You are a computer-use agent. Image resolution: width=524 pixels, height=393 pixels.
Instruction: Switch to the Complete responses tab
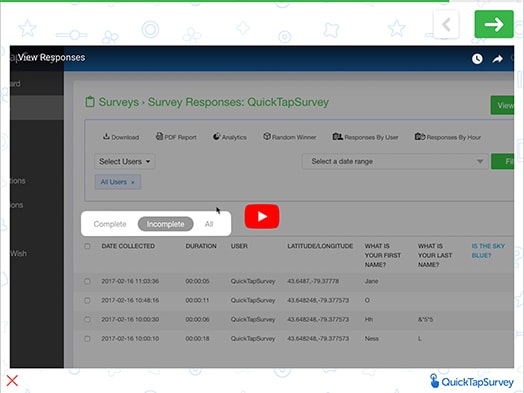coord(110,224)
